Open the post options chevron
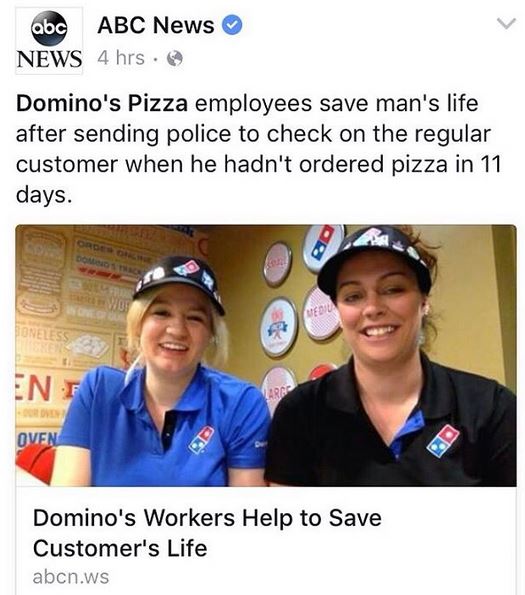Viewport: 525px width, 595px height. click(506, 24)
